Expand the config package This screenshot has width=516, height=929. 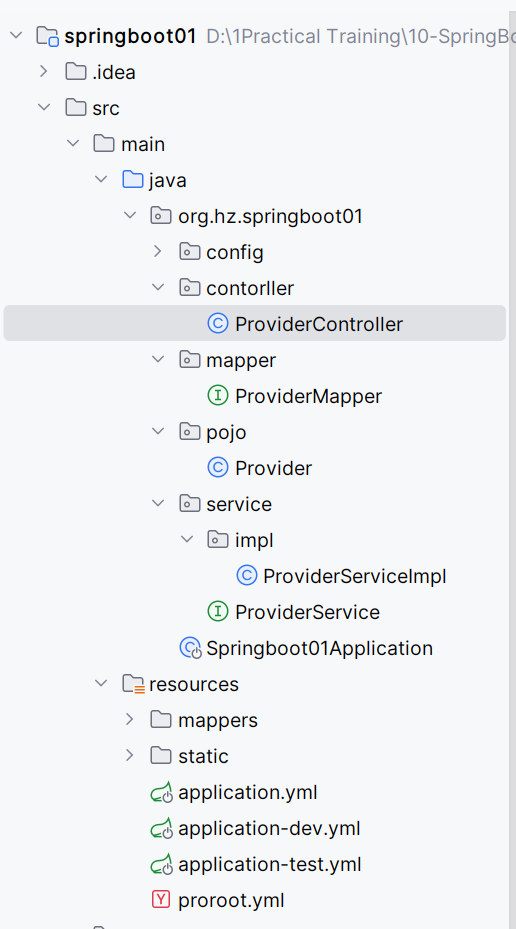(x=157, y=252)
